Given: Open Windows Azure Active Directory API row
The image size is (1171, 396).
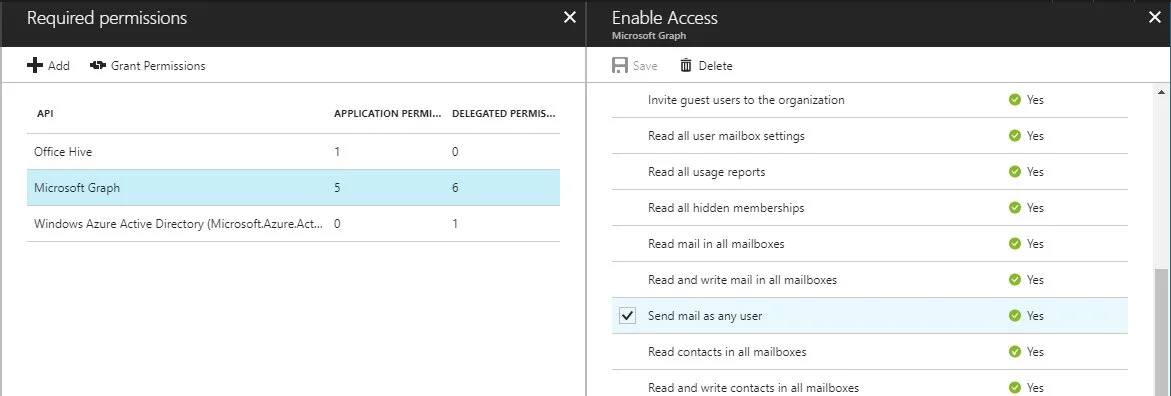Looking at the screenshot, I should coord(293,223).
